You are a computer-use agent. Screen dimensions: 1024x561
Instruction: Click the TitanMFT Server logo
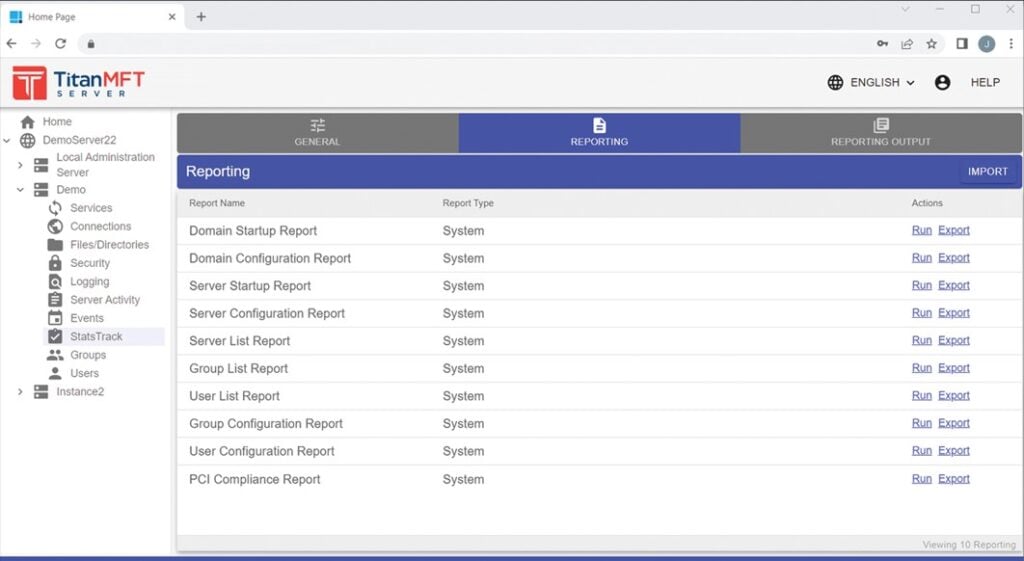coord(78,83)
